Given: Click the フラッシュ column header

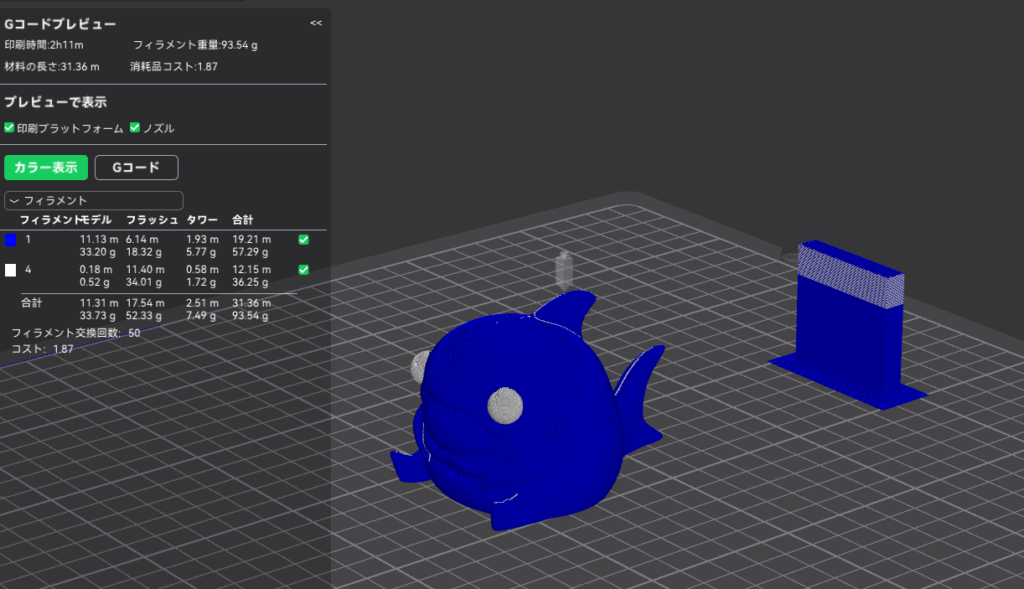Looking at the screenshot, I should coord(152,220).
